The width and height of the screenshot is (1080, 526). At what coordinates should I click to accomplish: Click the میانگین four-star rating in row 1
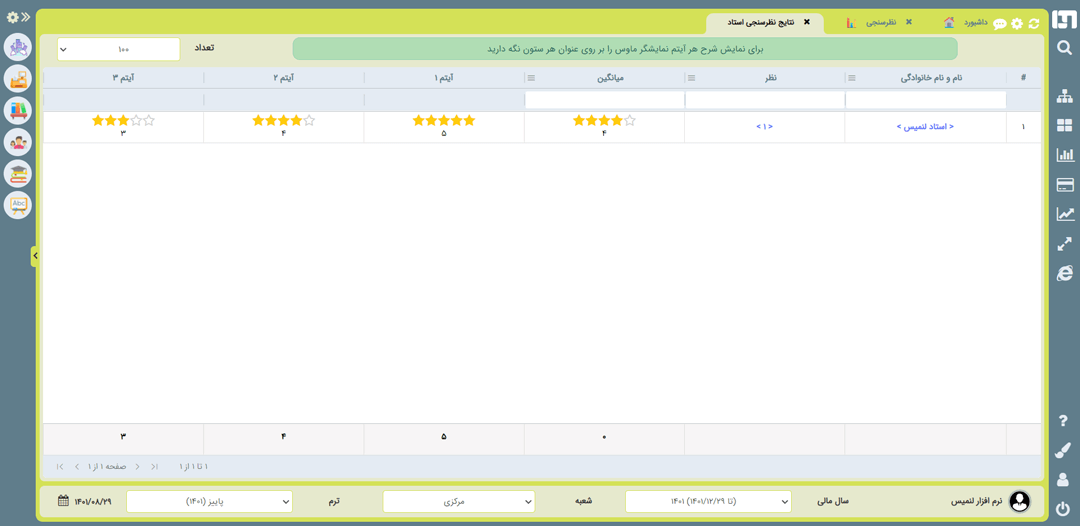tap(604, 120)
